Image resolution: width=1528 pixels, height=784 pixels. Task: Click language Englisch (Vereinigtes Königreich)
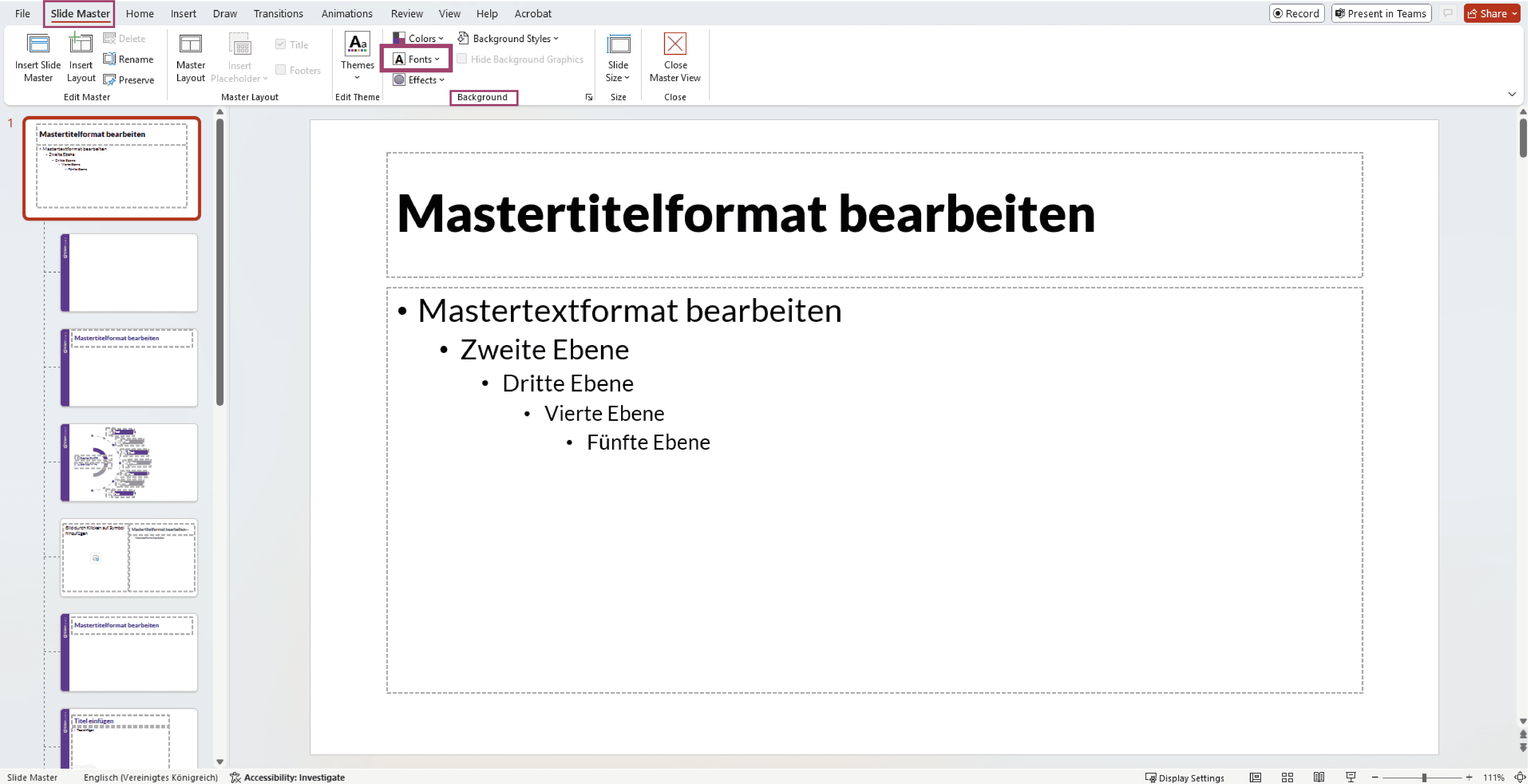tap(151, 777)
